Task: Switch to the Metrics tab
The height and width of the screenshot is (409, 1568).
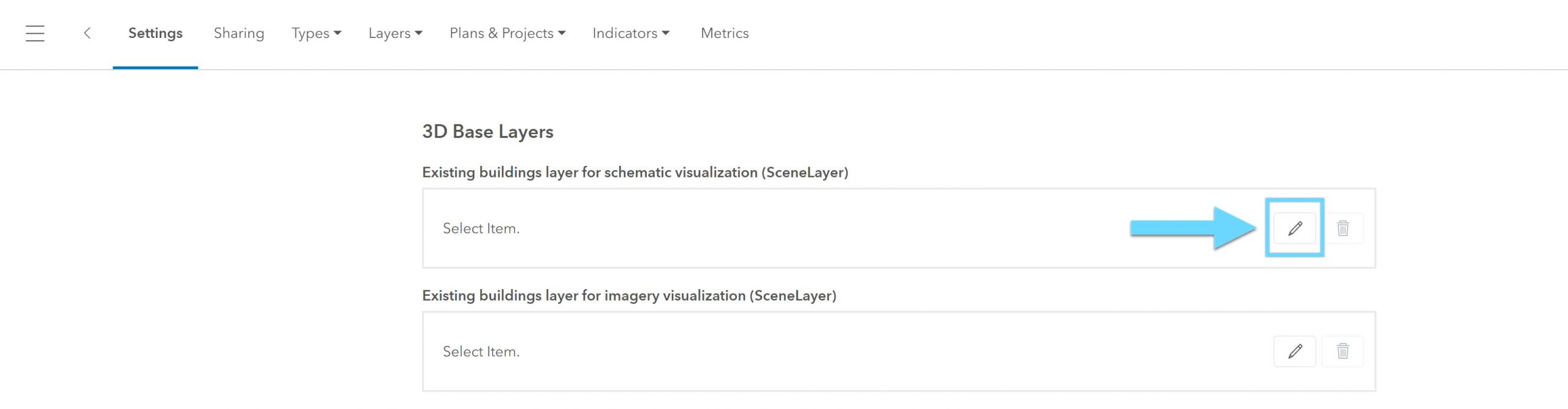Action: 724,34
